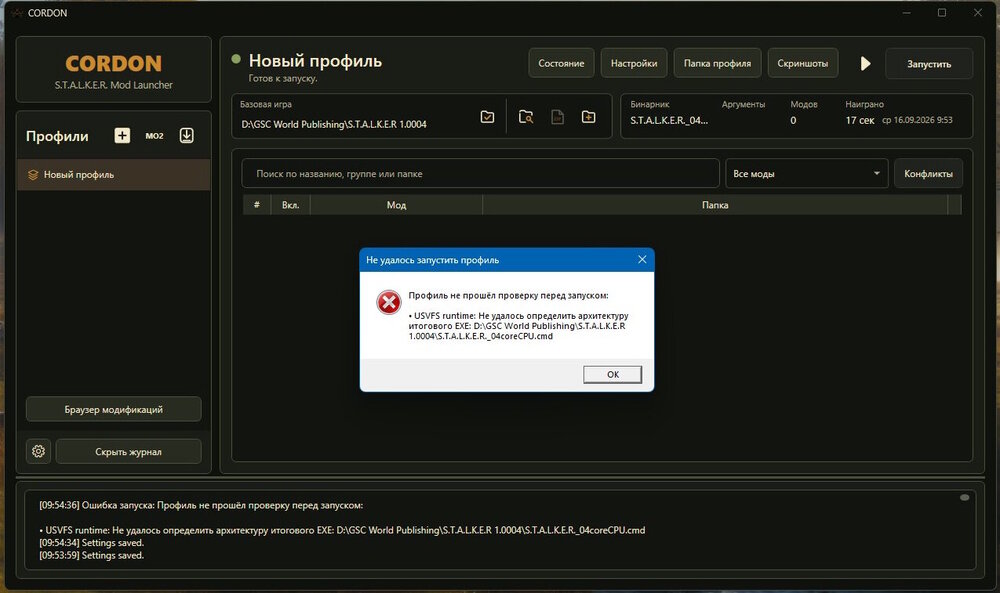Minimize the CORDON window
The image size is (1000, 593).
tap(906, 13)
